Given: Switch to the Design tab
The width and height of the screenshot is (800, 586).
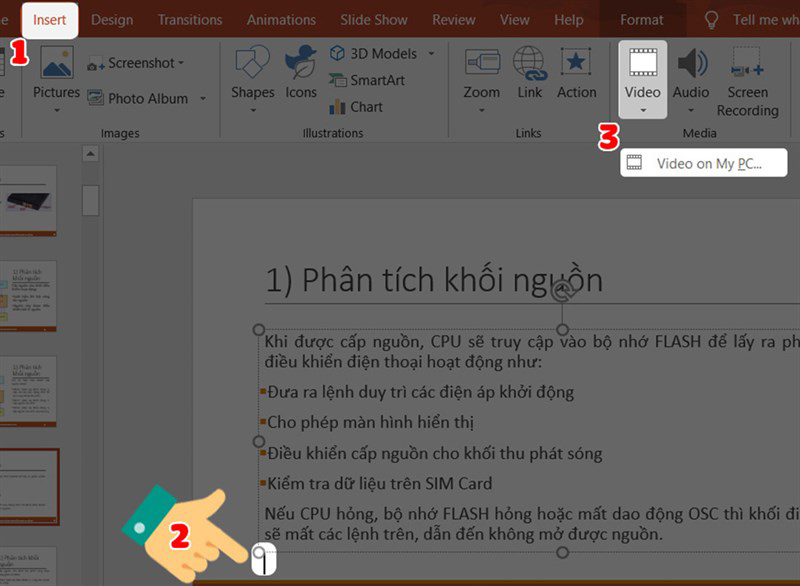Looking at the screenshot, I should [x=111, y=19].
